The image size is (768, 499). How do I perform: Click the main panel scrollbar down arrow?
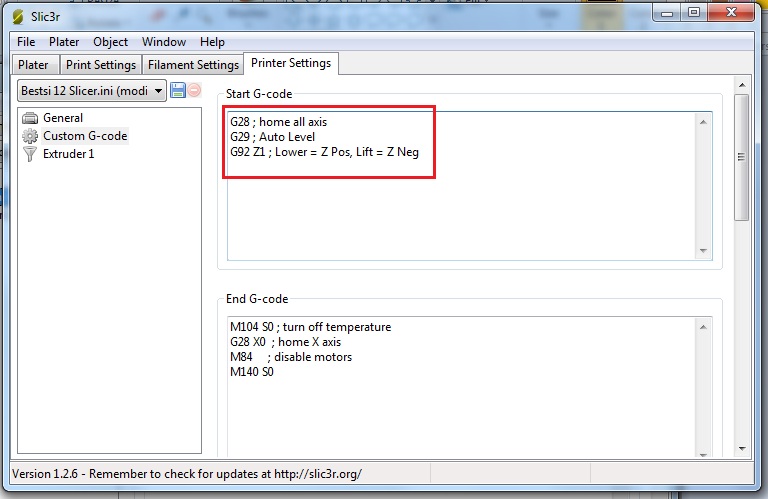coord(742,449)
